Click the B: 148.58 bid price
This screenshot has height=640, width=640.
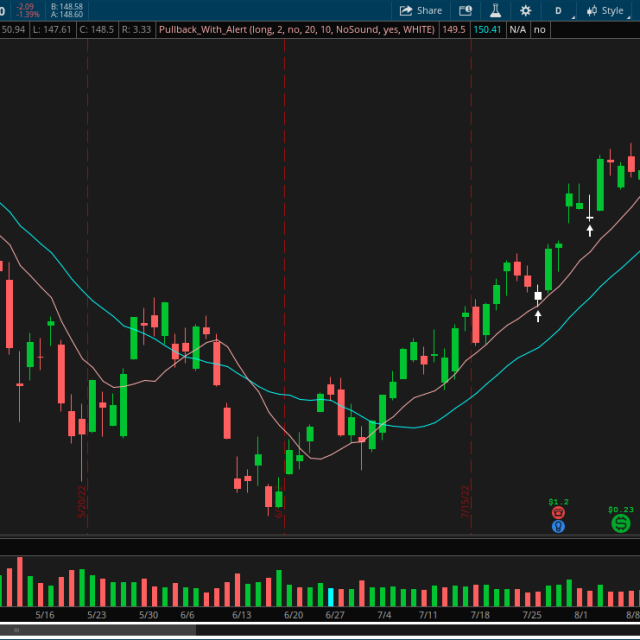(67, 7)
